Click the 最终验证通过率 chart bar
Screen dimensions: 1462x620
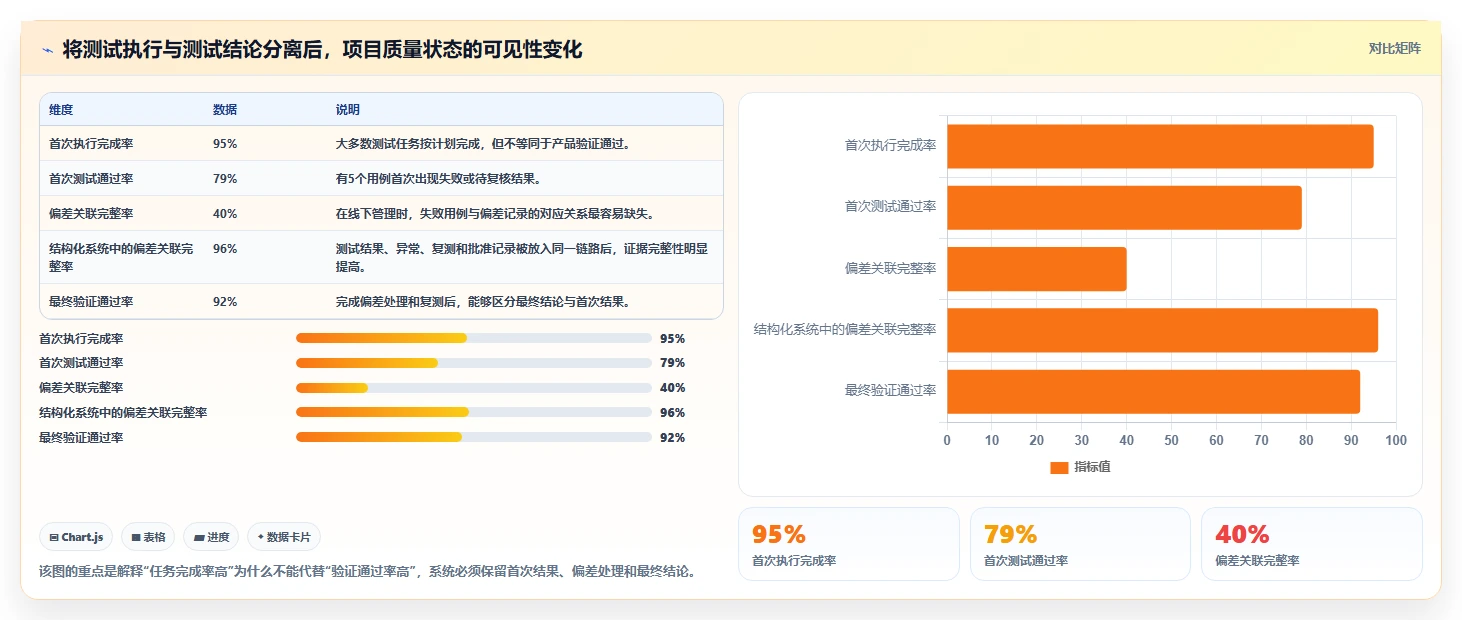click(x=1153, y=391)
